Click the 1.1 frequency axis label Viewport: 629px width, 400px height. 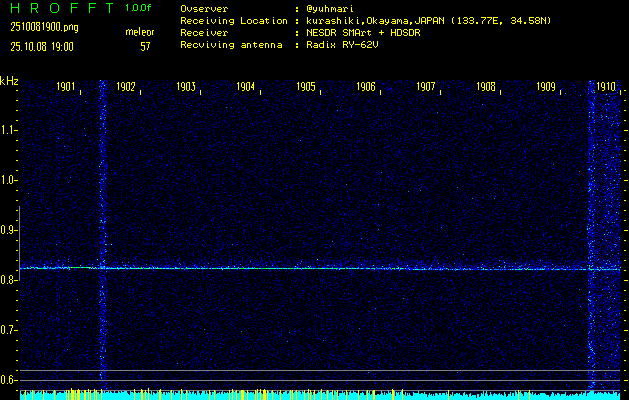click(x=9, y=130)
